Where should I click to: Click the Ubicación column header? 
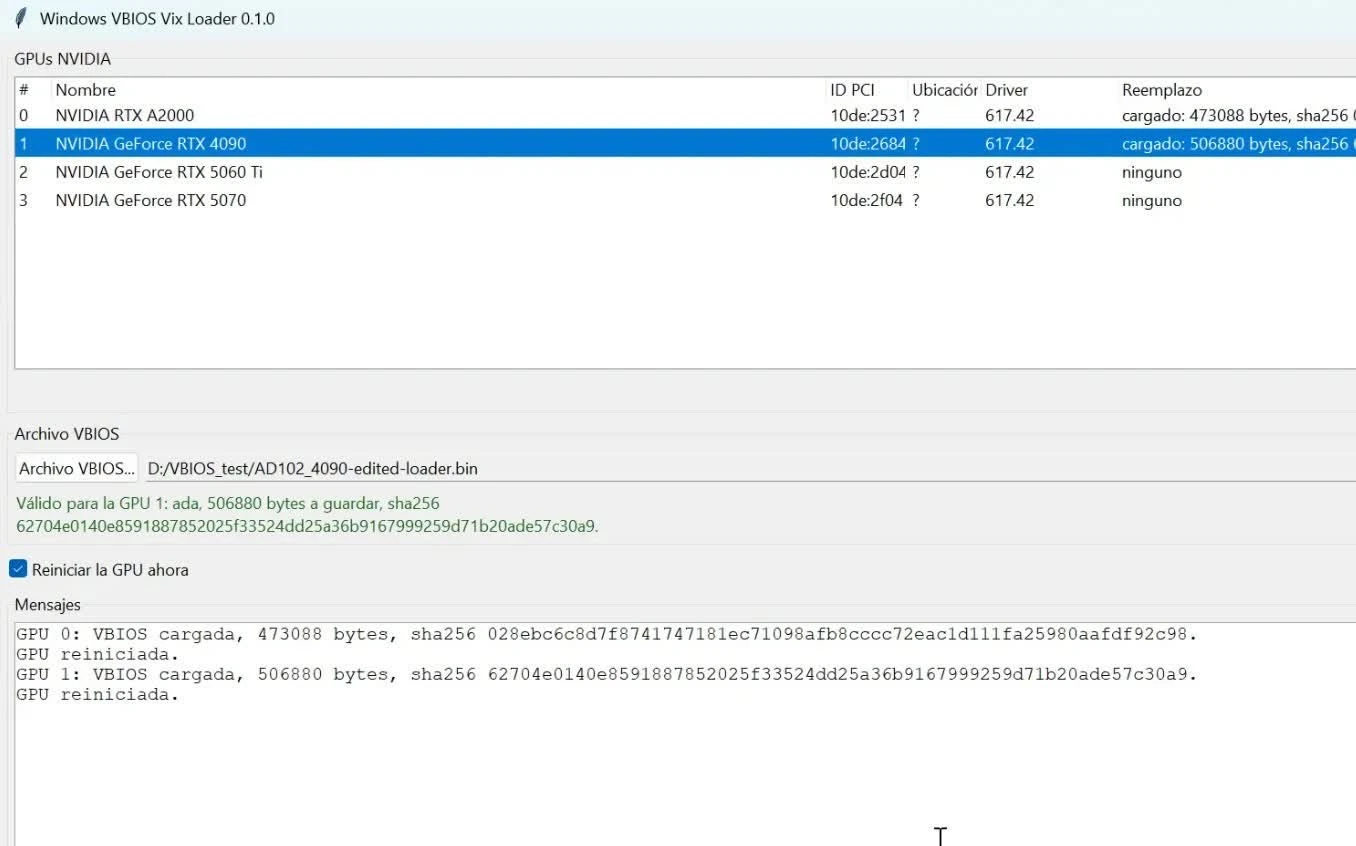tap(944, 90)
